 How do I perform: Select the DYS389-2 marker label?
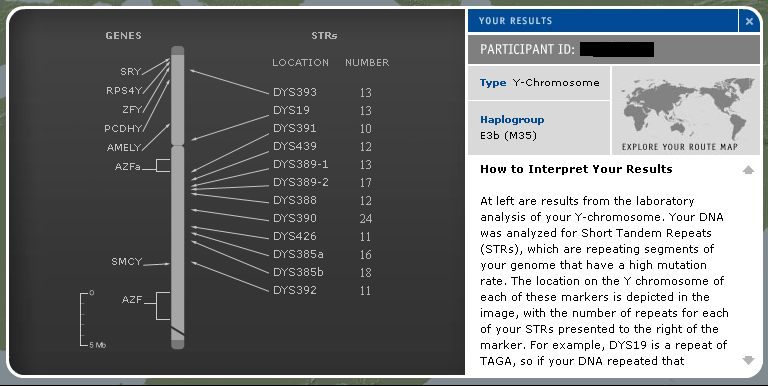(x=301, y=182)
